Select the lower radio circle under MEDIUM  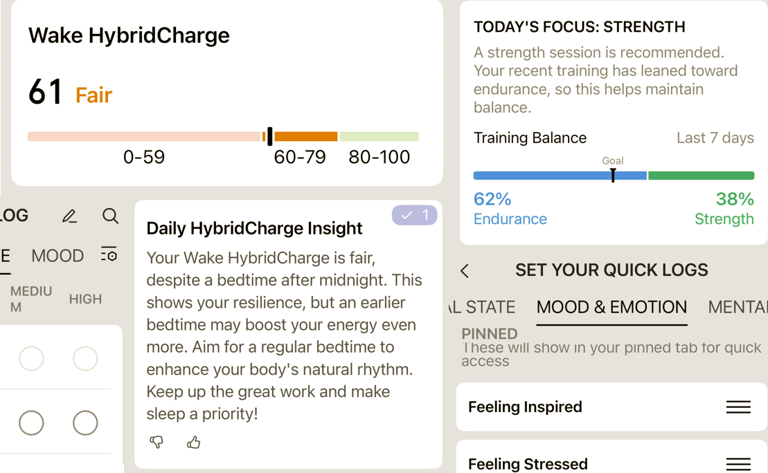coord(31,423)
